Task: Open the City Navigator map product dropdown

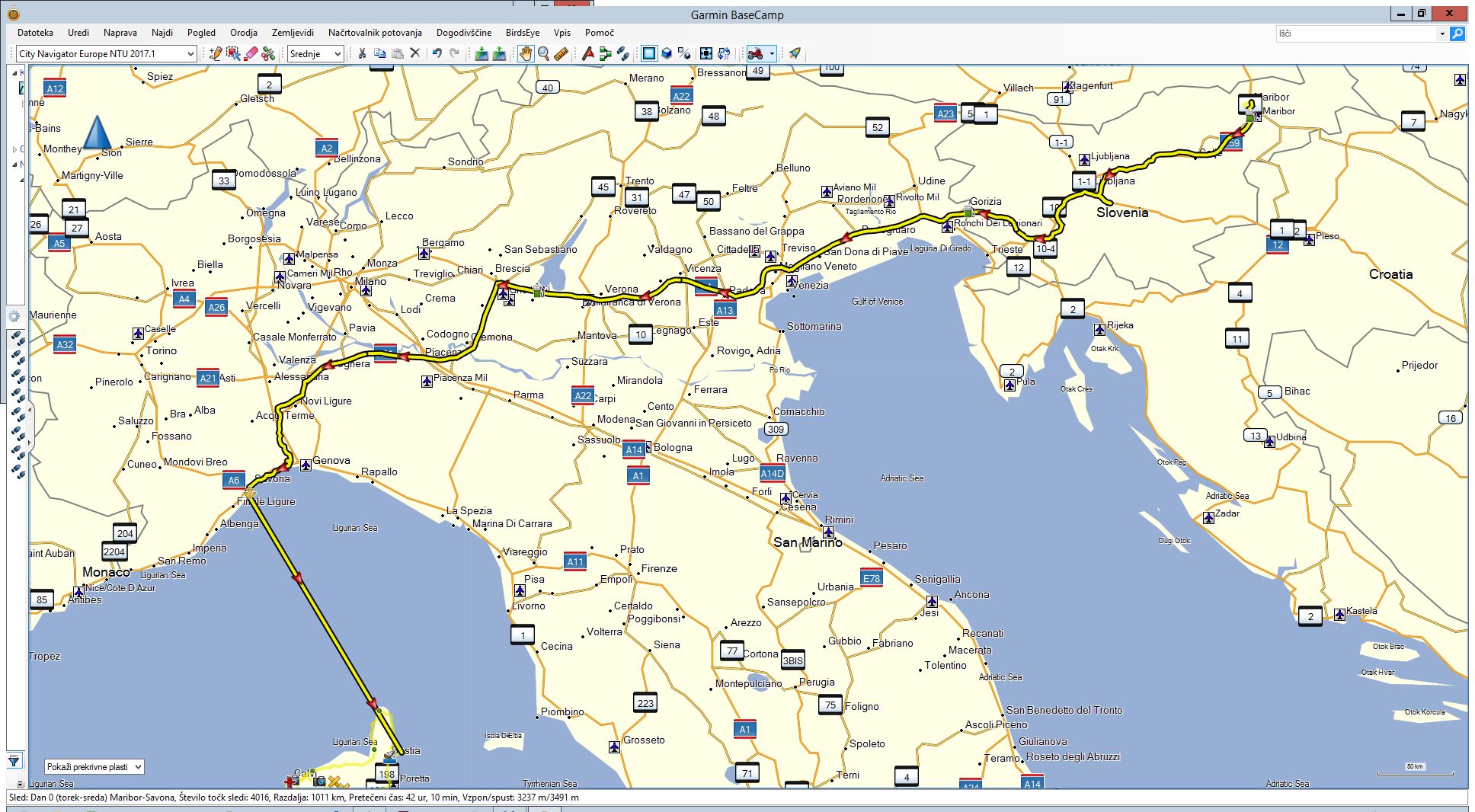Action: pyautogui.click(x=106, y=53)
